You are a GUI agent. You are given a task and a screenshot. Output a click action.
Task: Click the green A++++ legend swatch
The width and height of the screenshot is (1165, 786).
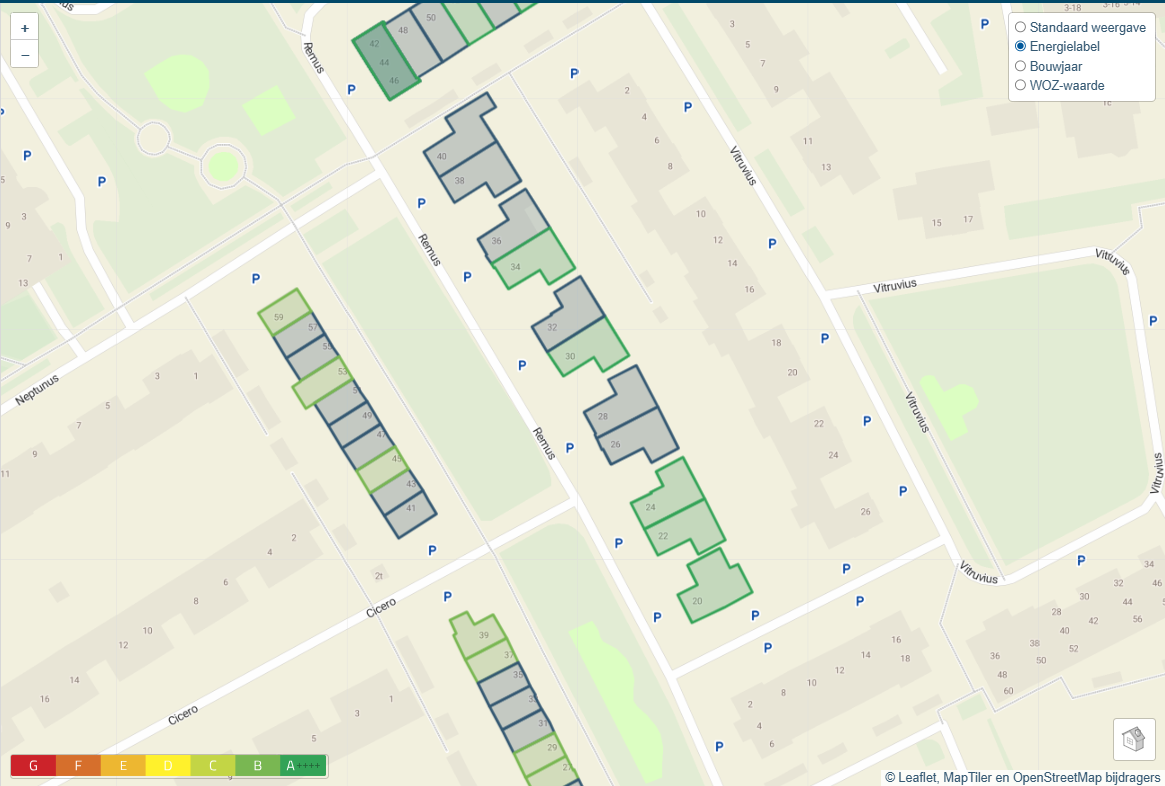[x=303, y=766]
